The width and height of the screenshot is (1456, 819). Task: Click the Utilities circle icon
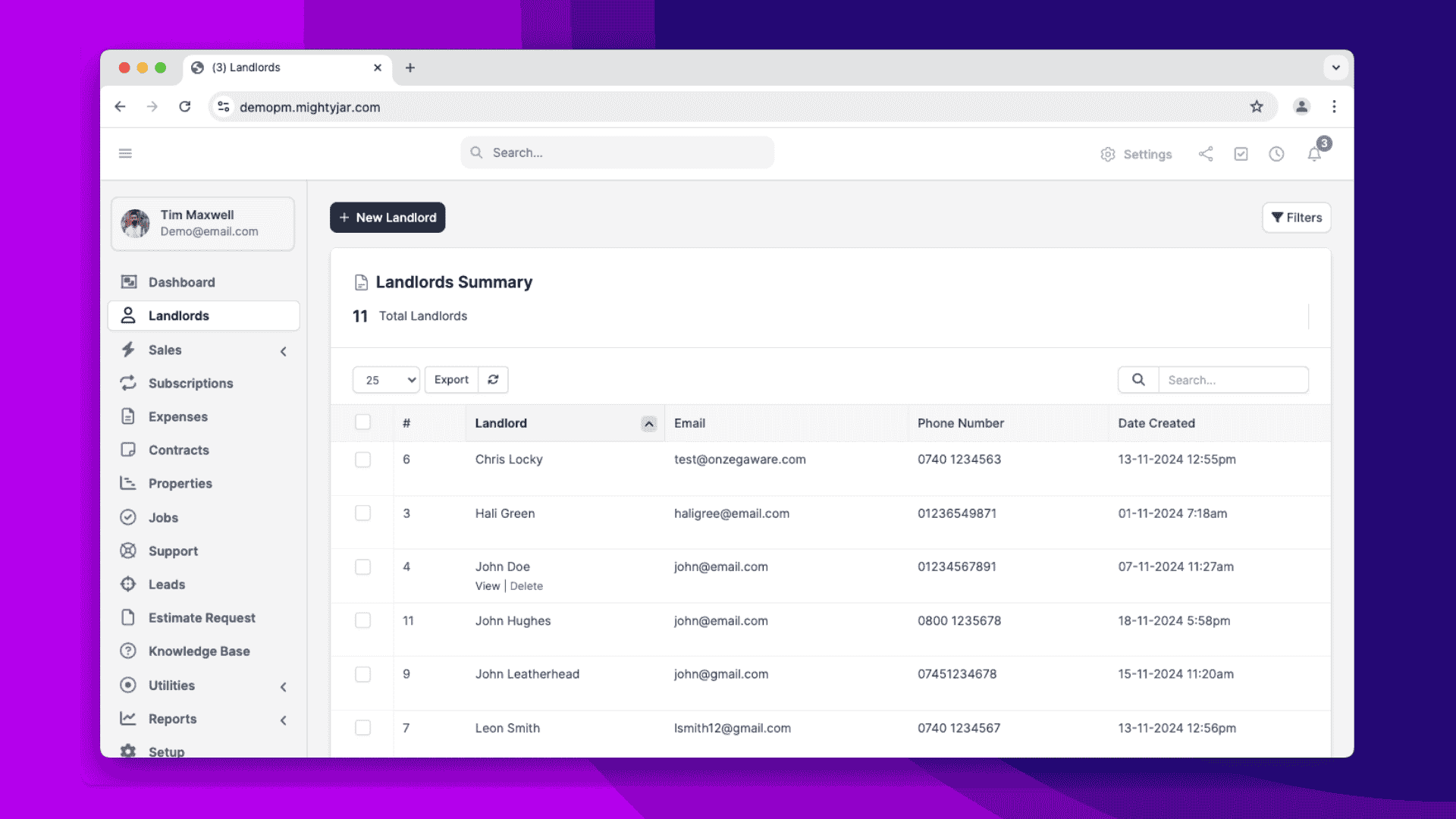pyautogui.click(x=128, y=685)
